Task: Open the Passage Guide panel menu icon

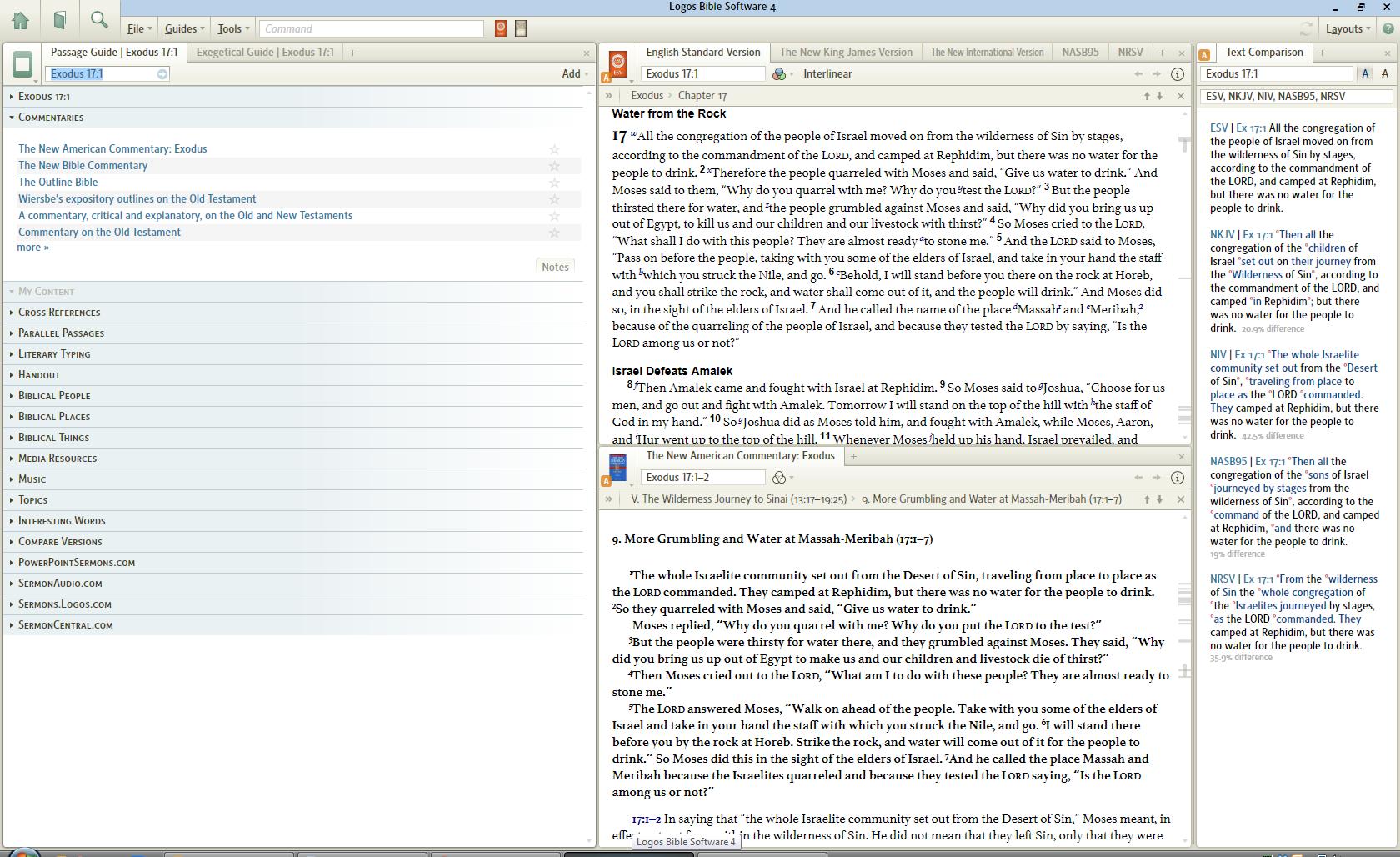Action: click(22, 64)
